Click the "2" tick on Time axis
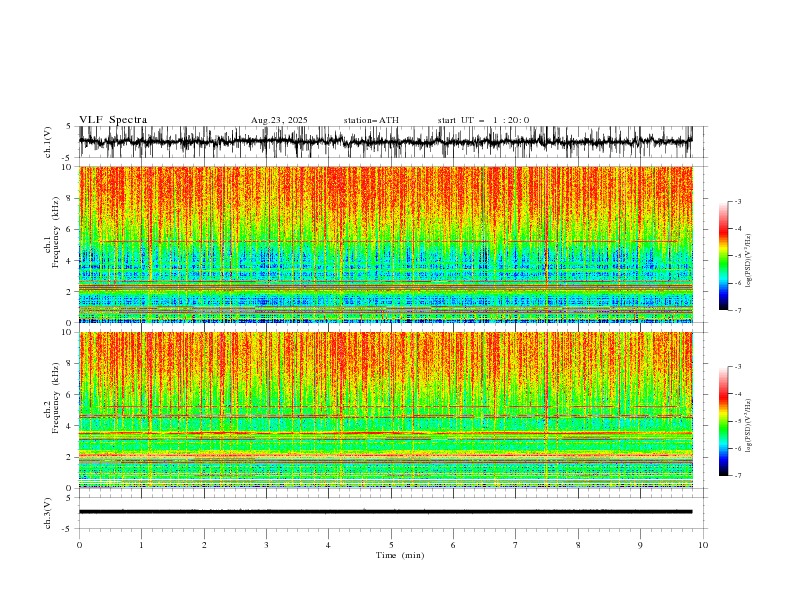Viewport: 792px width, 612px height. [204, 545]
